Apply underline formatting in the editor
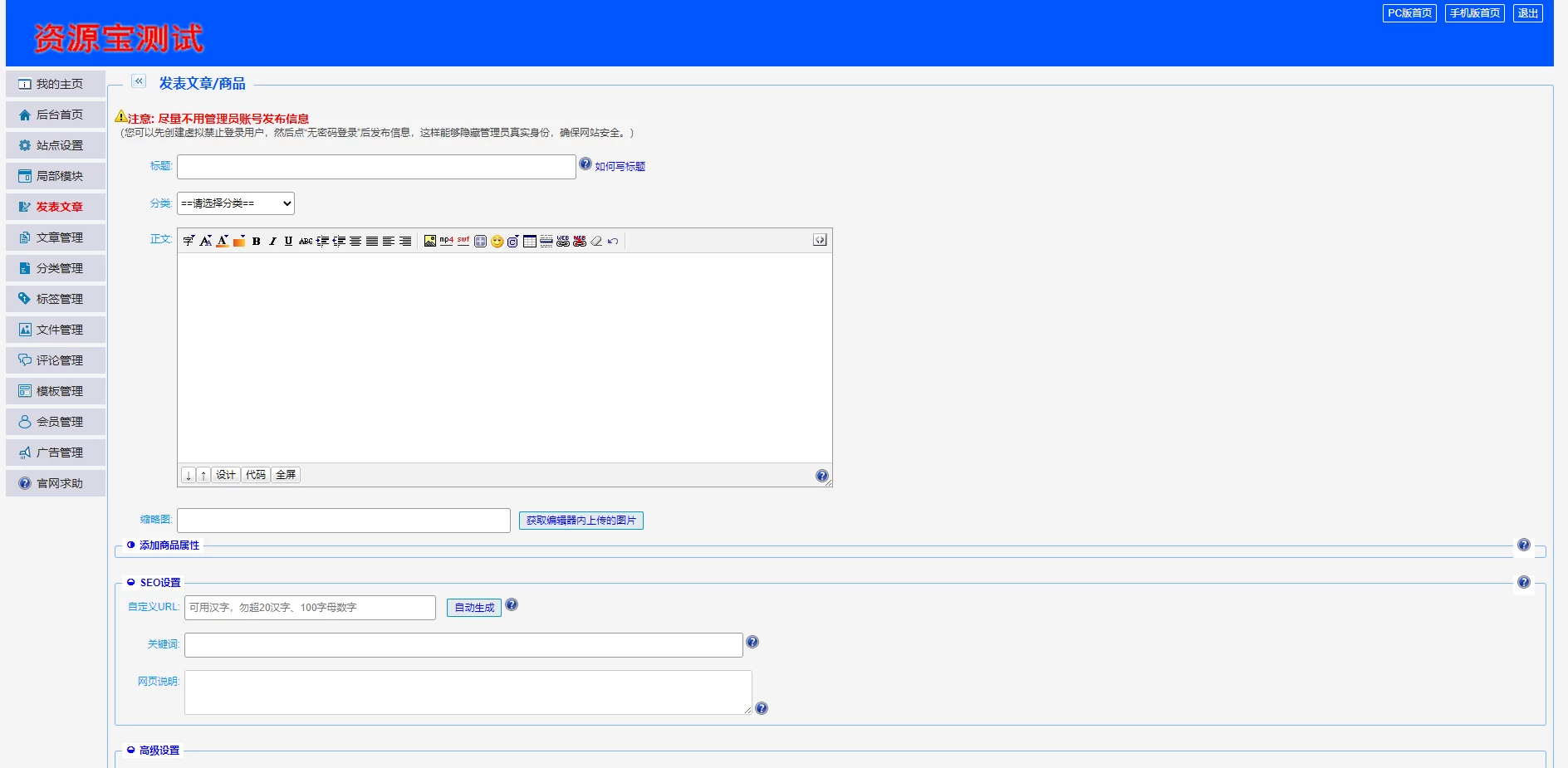 pos(288,242)
